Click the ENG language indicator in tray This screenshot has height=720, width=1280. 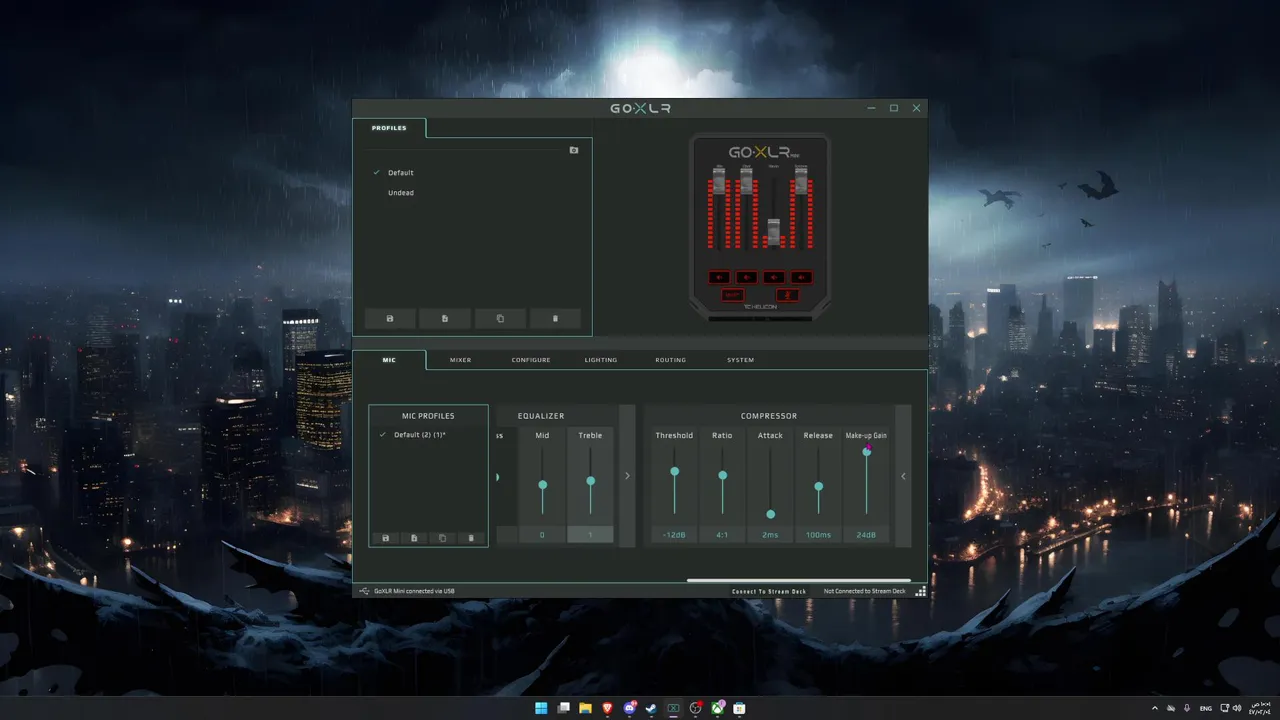(x=1206, y=708)
